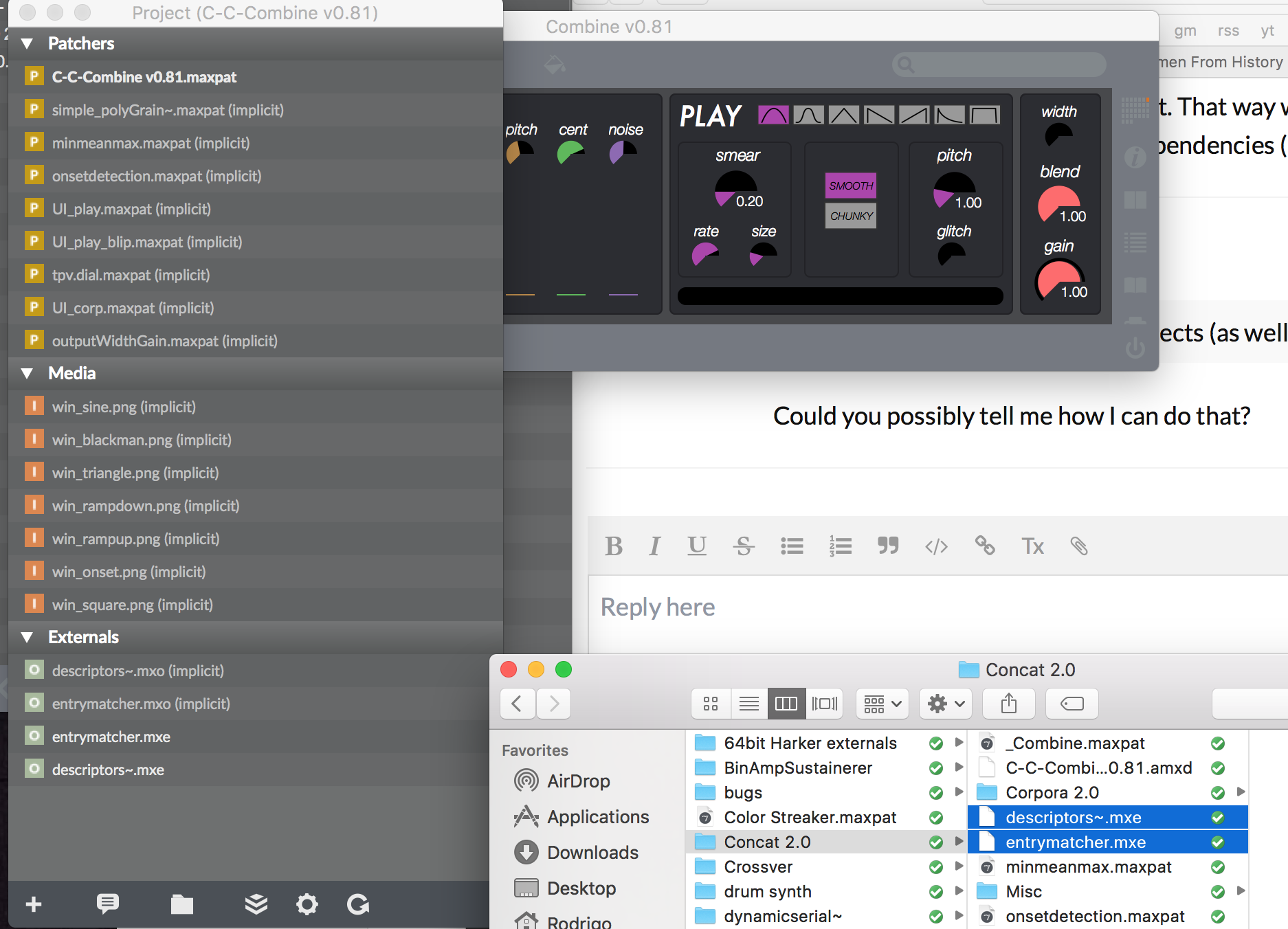Viewport: 1288px width, 929px height.
Task: Click the add (+) icon in Project window
Action: point(34,904)
